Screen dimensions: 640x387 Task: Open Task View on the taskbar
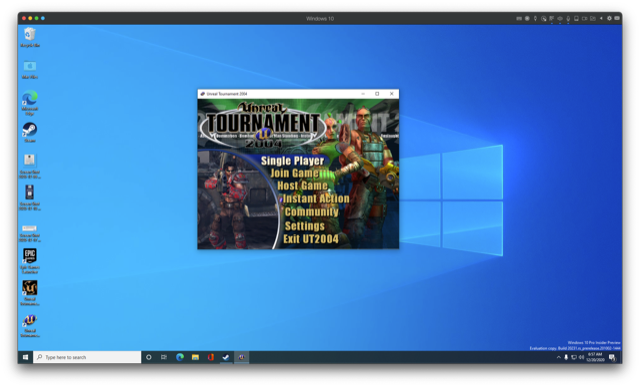tap(164, 357)
